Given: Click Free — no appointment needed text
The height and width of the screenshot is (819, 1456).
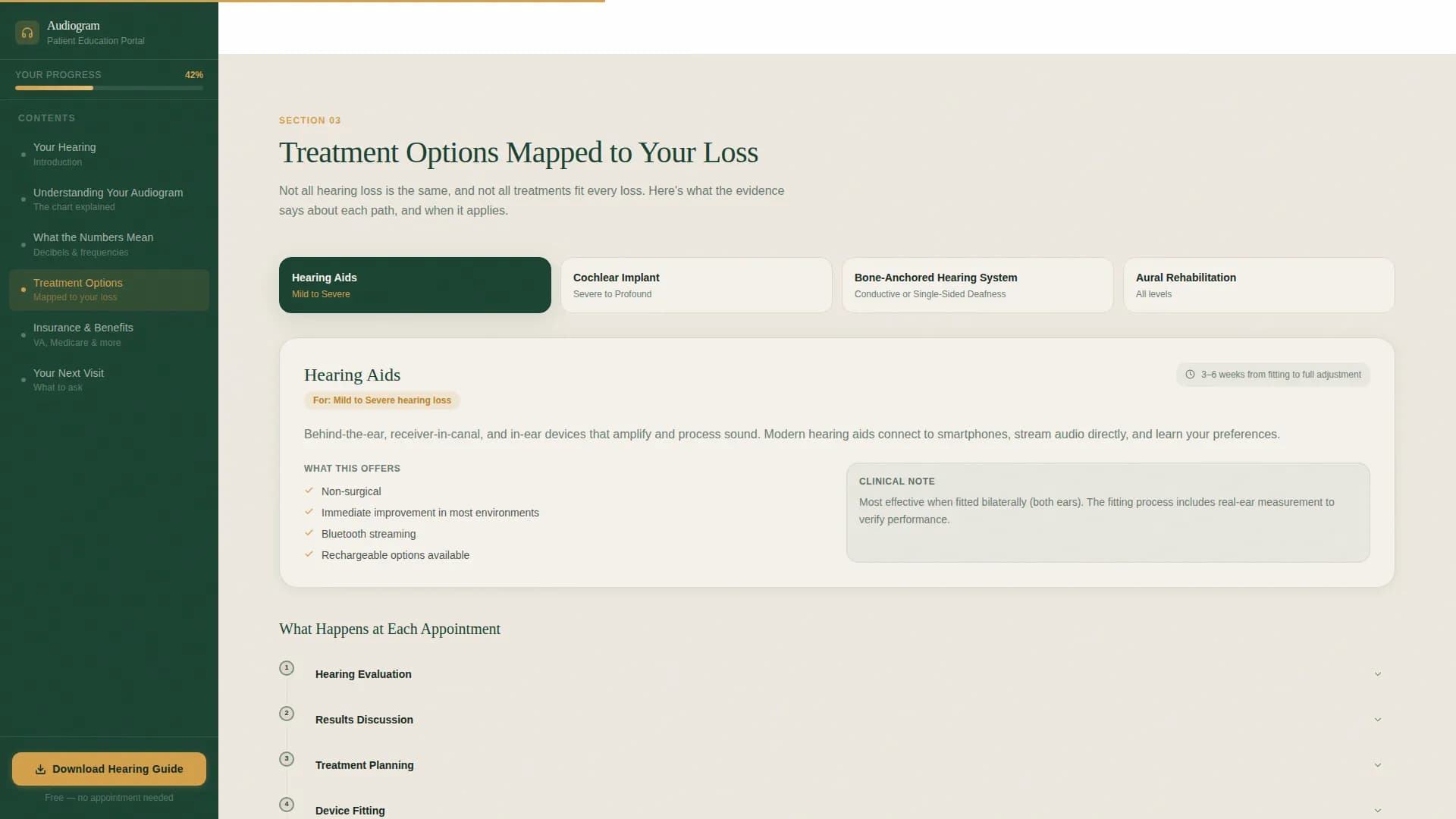Looking at the screenshot, I should 109,798.
